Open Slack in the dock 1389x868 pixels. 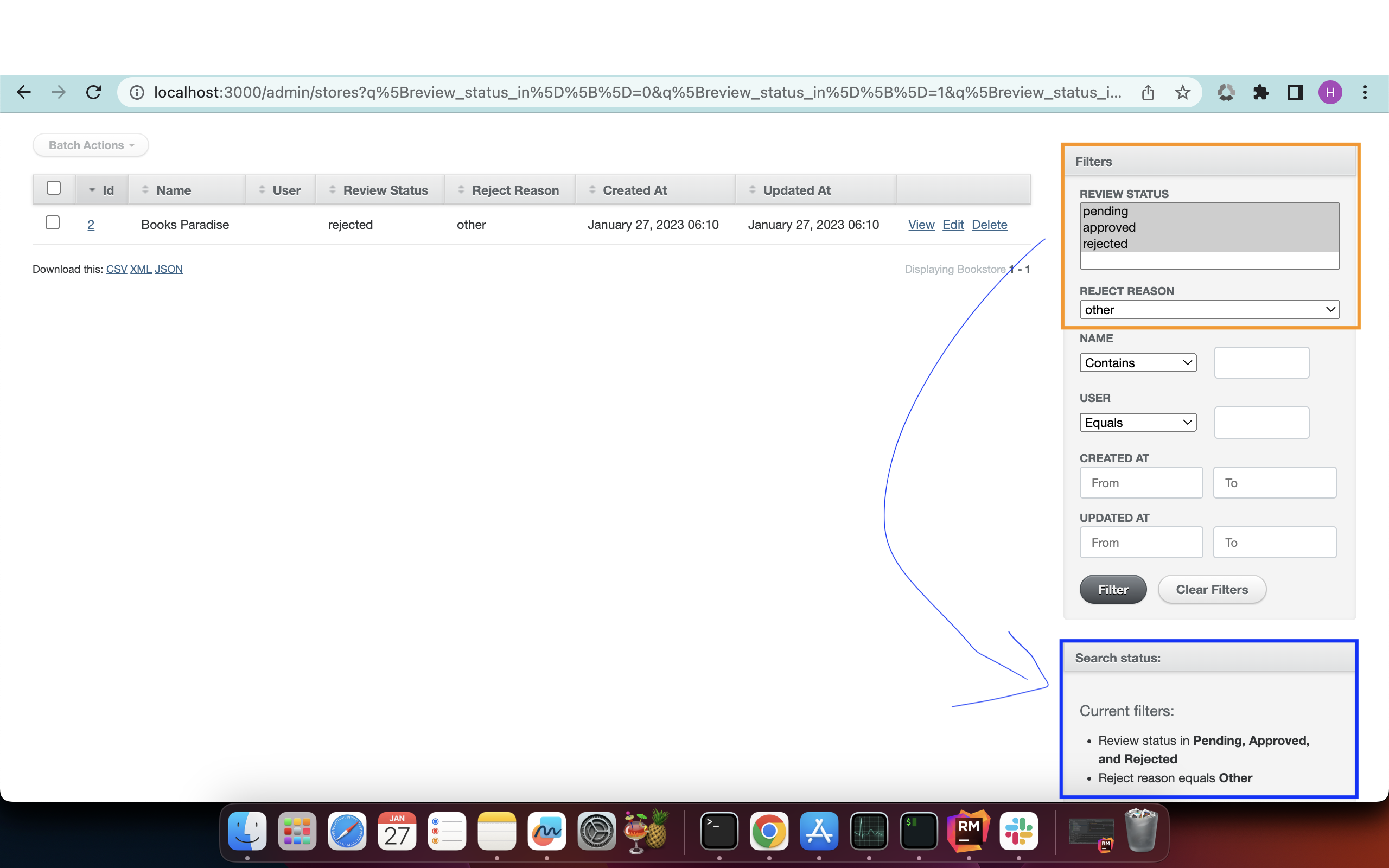(x=1018, y=831)
